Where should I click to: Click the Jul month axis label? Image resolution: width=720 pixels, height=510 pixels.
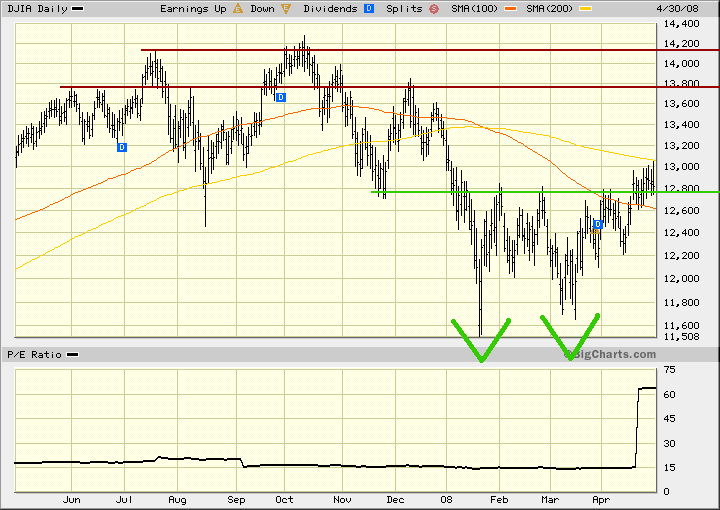point(124,499)
